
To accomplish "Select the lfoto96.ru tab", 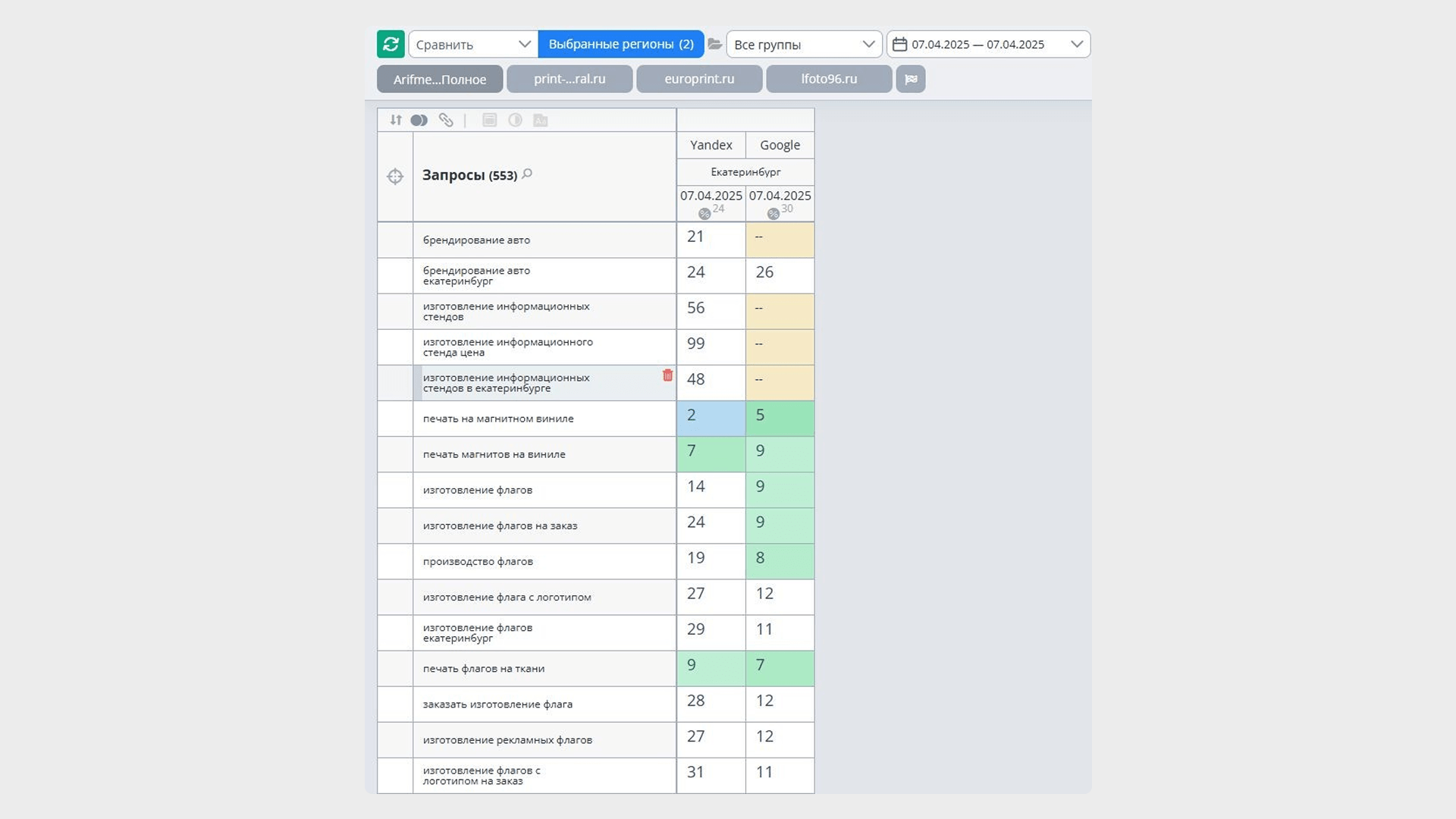I will (829, 79).
